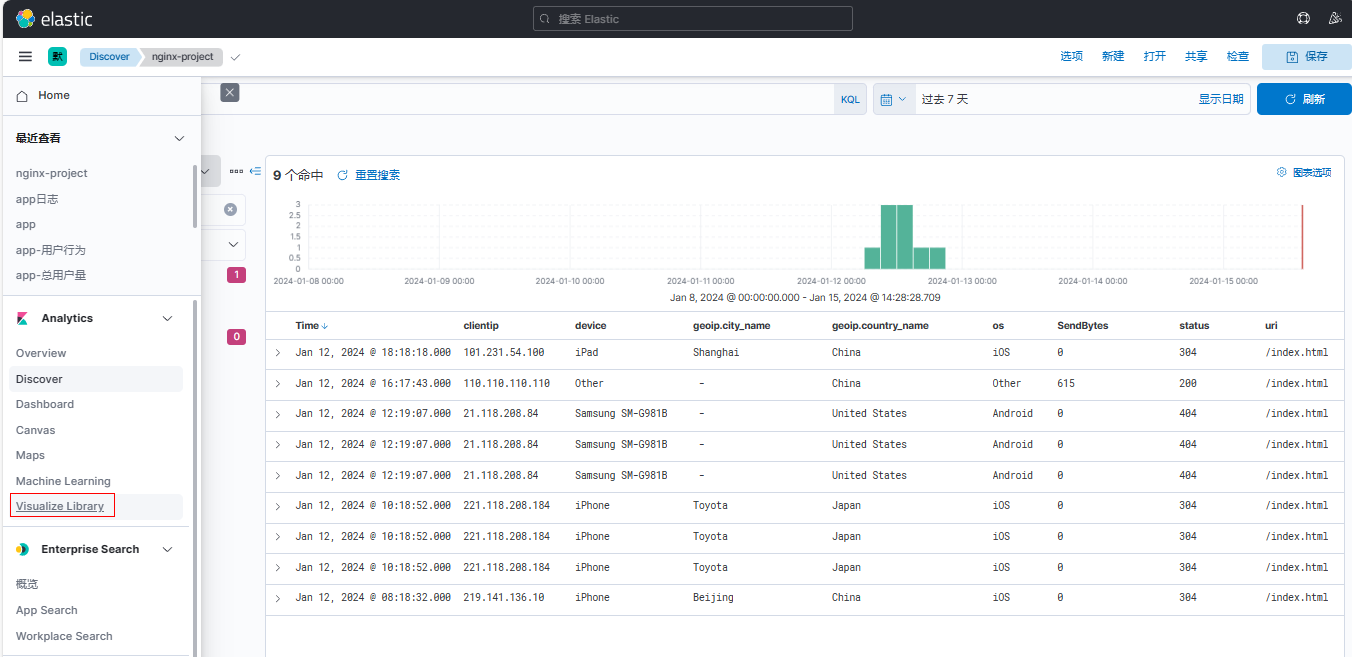Image resolution: width=1352 pixels, height=657 pixels.
Task: Click the collapse sidebar arrow icon
Action: [255, 171]
